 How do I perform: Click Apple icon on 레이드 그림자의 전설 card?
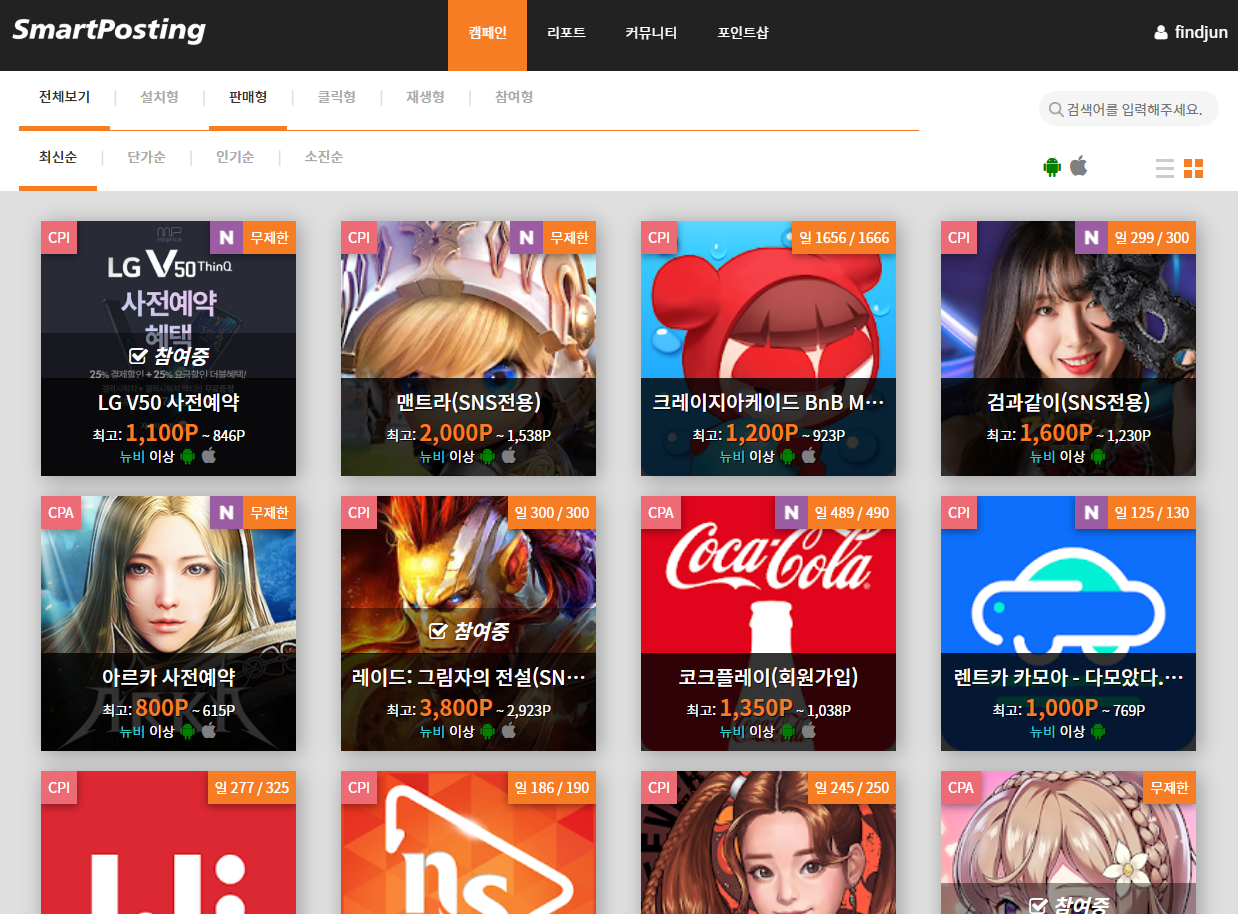tap(509, 731)
